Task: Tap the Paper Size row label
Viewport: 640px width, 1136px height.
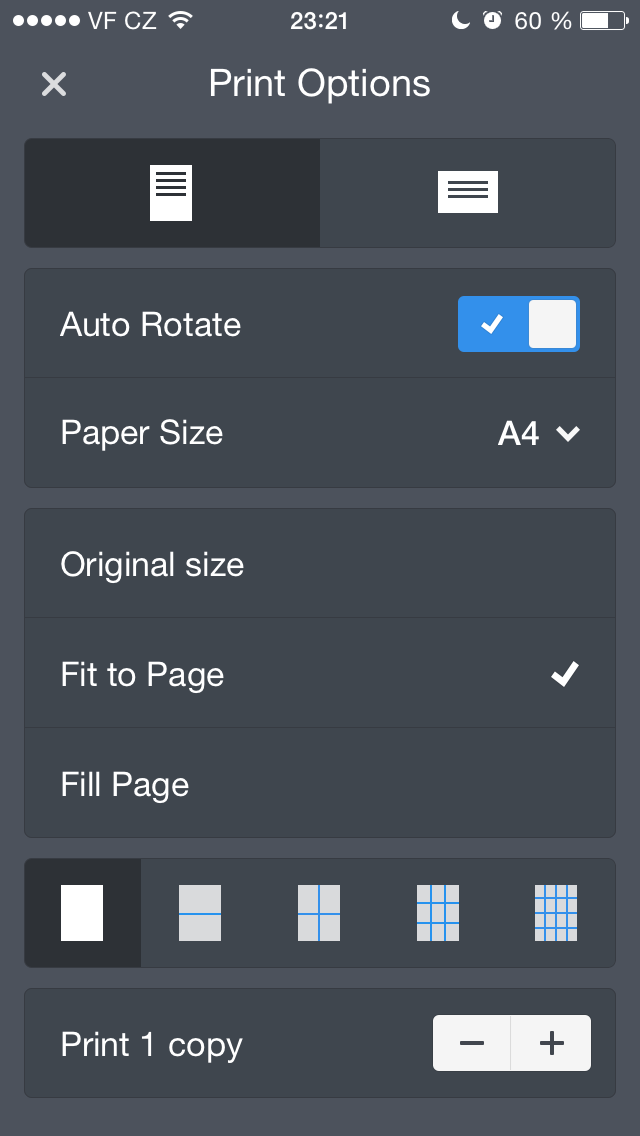Action: tap(142, 433)
